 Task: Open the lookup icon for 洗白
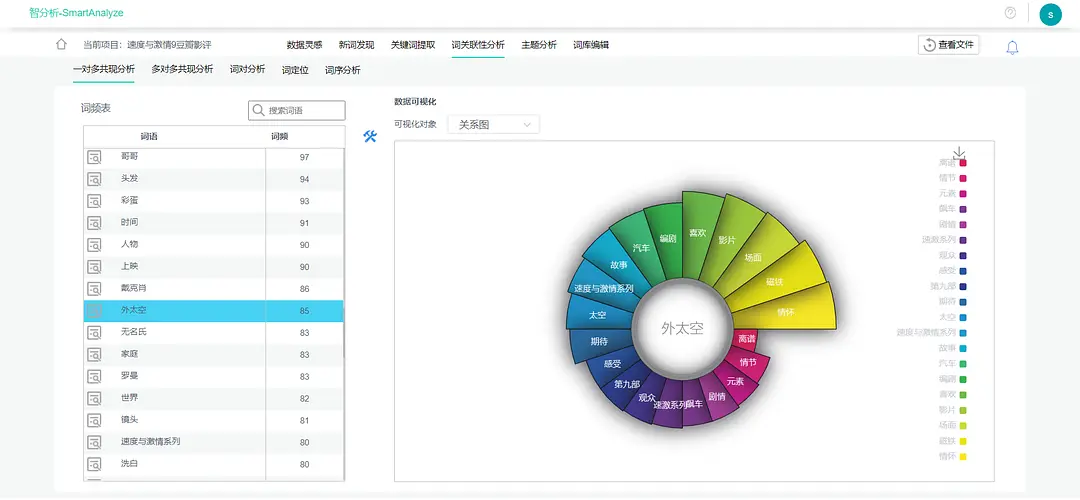[94, 464]
